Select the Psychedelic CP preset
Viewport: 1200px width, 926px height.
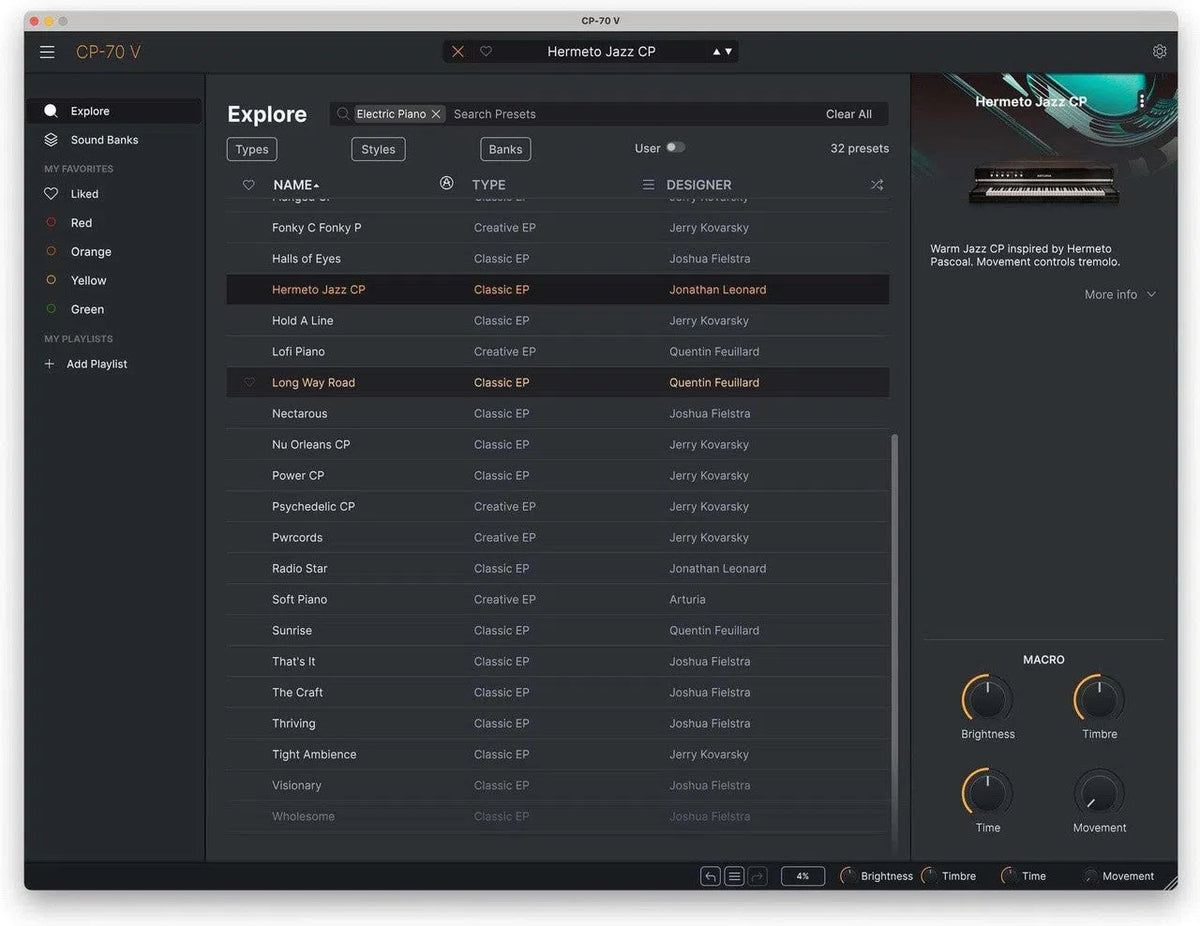[313, 507]
